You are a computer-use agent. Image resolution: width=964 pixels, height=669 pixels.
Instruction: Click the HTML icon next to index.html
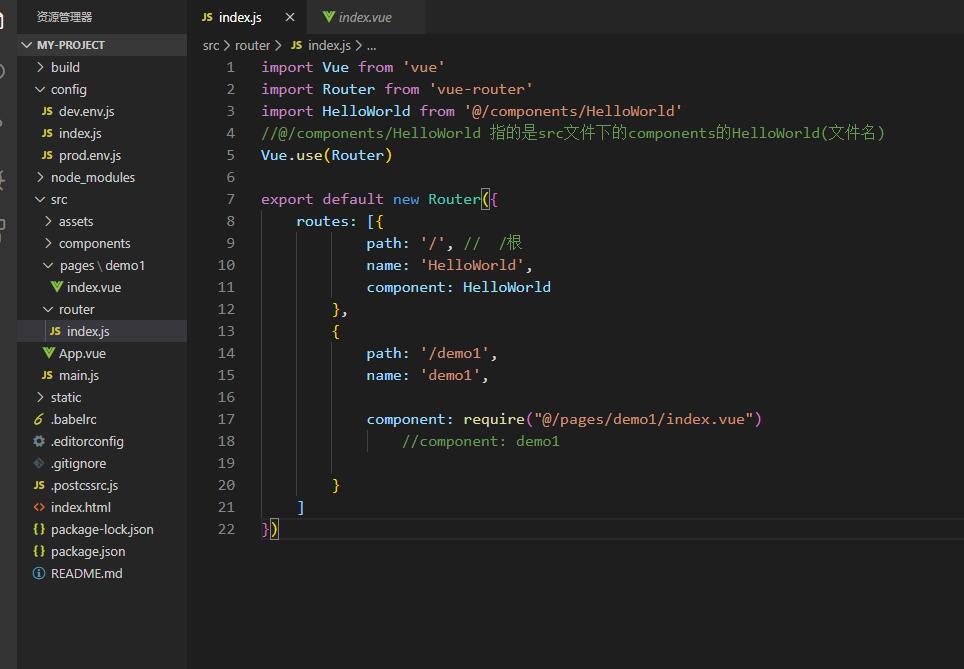(39, 507)
